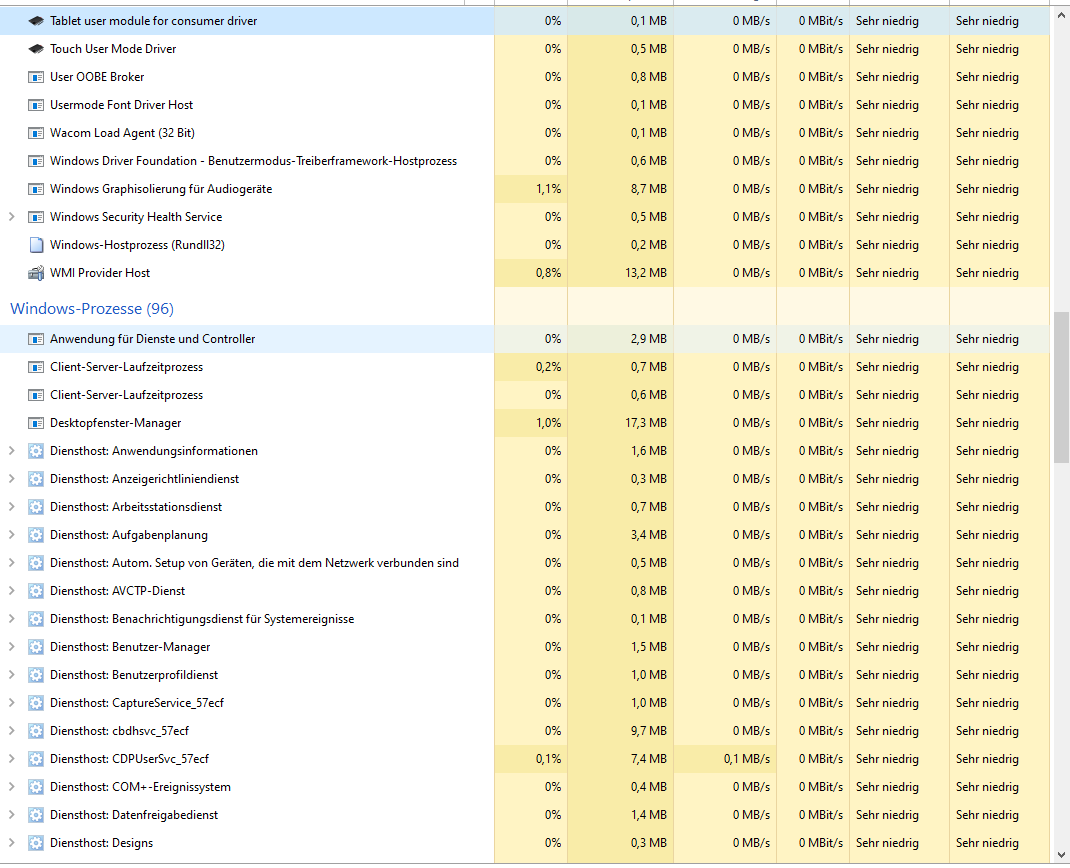Click the gear icon of Diensthost: Benutzer-Manager
This screenshot has height=868, width=1070.
click(x=35, y=647)
